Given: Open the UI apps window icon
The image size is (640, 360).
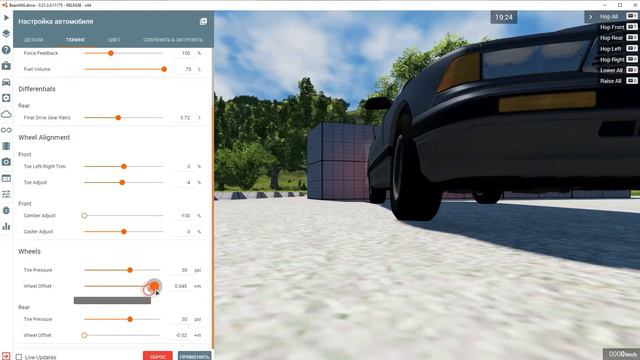Looking at the screenshot, I should (6, 178).
